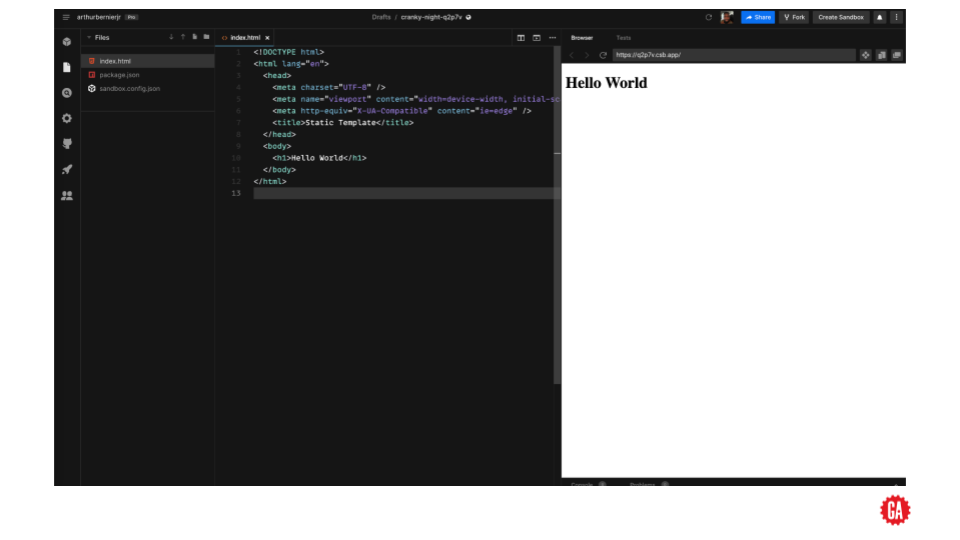Screen dimensions: 960x540
Task: Toggle the split editor layout view
Action: 521,38
